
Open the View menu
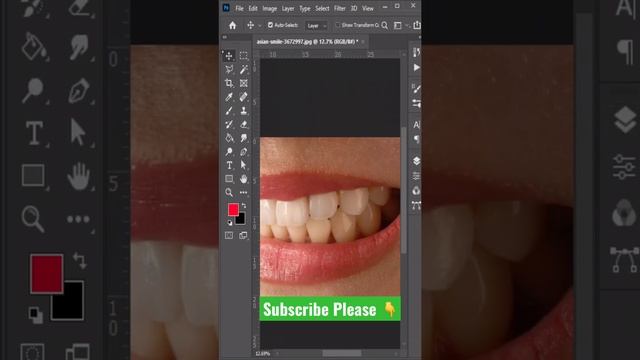point(368,8)
